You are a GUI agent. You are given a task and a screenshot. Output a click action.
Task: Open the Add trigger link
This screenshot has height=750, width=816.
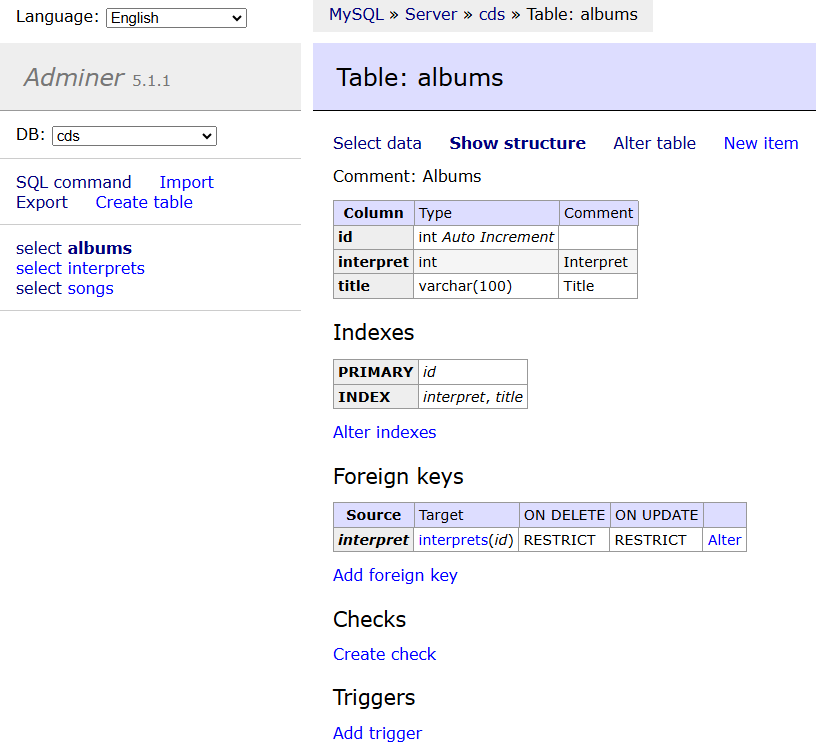(x=378, y=733)
